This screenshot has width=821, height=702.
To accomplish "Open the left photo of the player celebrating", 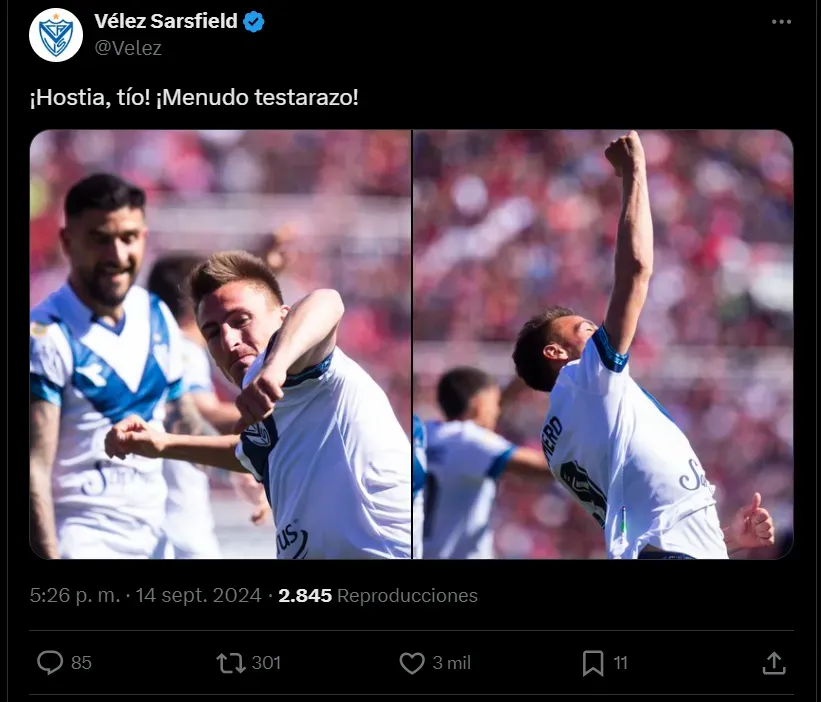I will click(220, 344).
